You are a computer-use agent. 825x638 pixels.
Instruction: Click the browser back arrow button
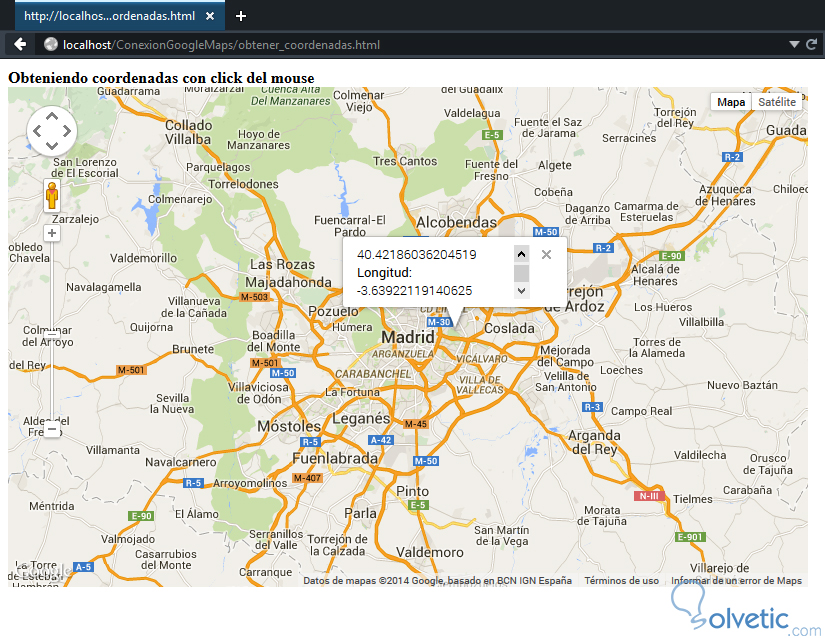[20, 45]
